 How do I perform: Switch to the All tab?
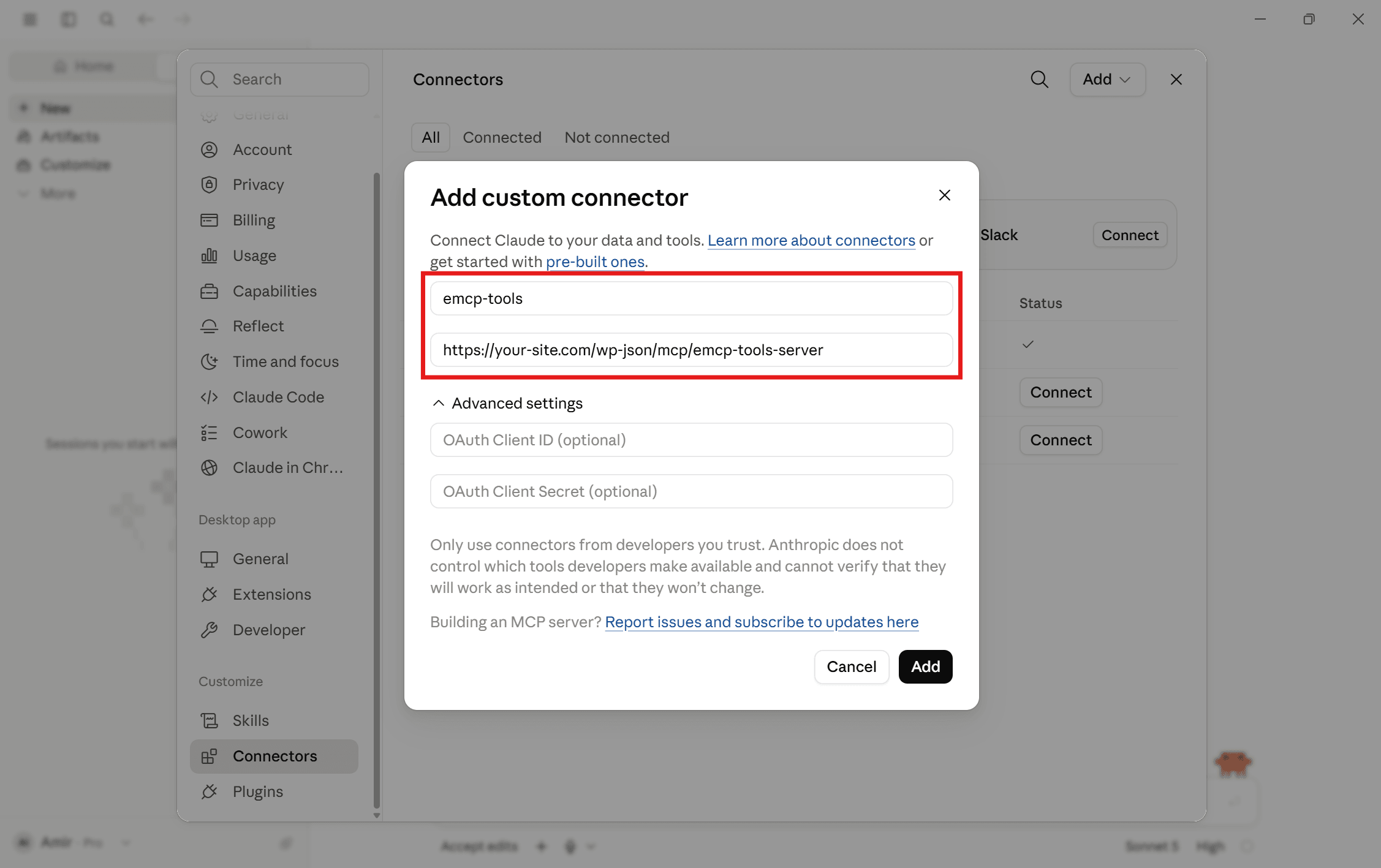(431, 137)
